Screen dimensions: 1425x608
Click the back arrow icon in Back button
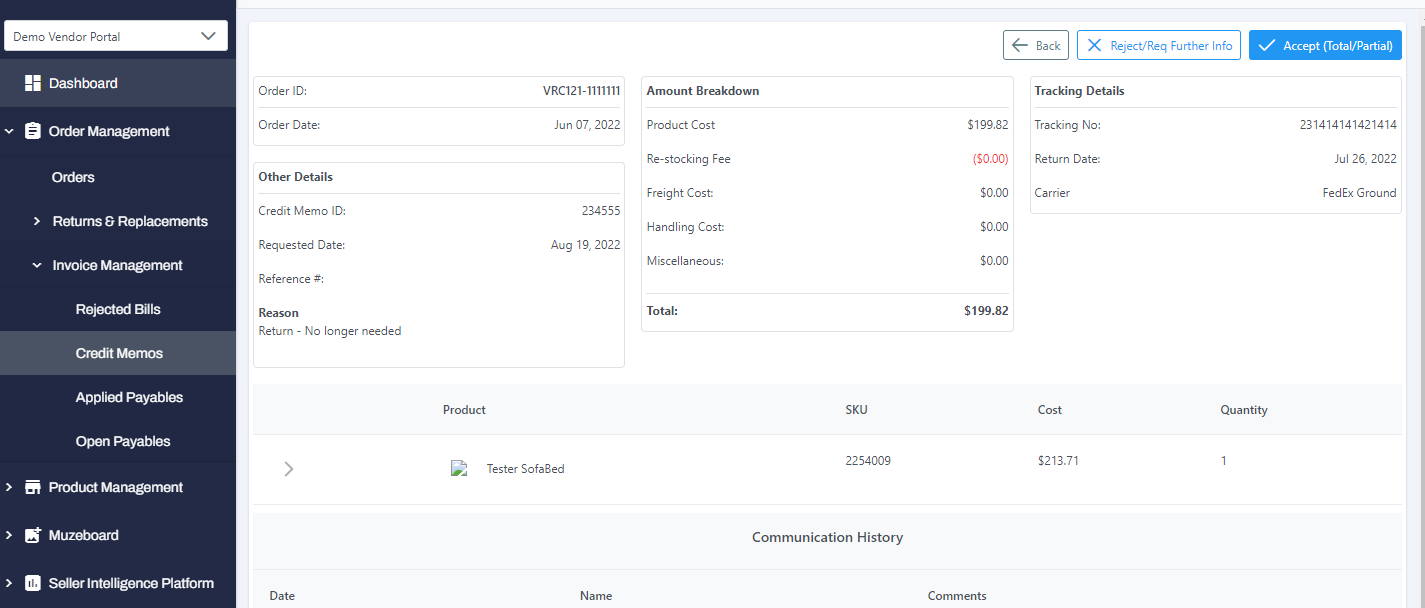point(1020,45)
